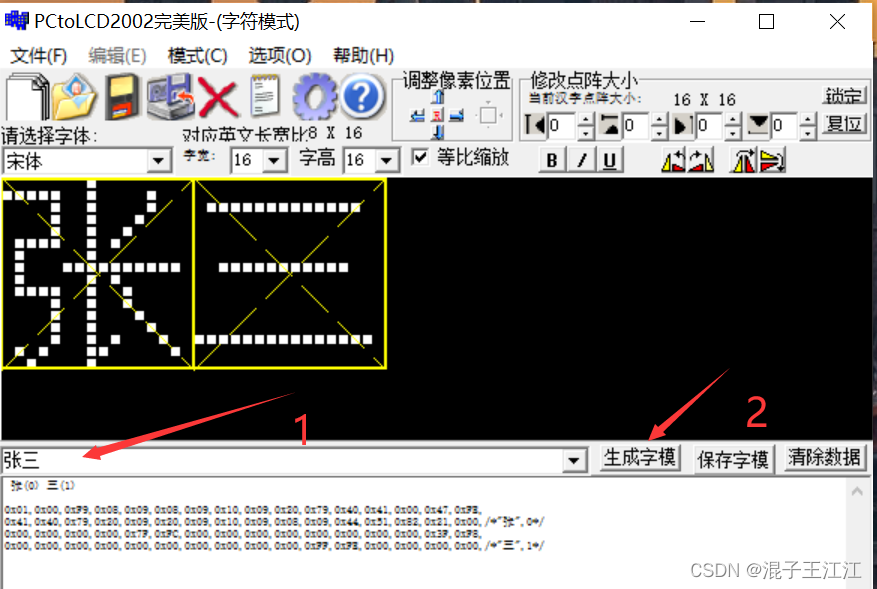
Task: Toggle italic with the I button
Action: click(x=581, y=161)
